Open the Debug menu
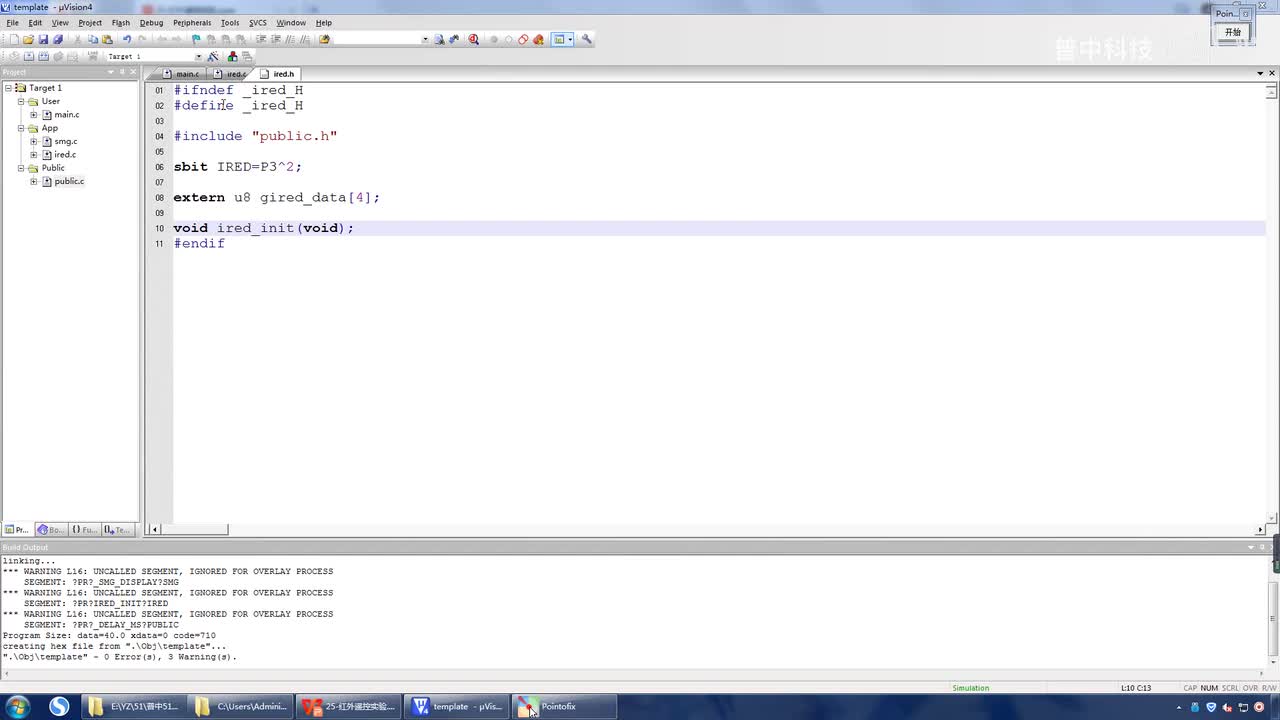1280x720 pixels. click(151, 22)
